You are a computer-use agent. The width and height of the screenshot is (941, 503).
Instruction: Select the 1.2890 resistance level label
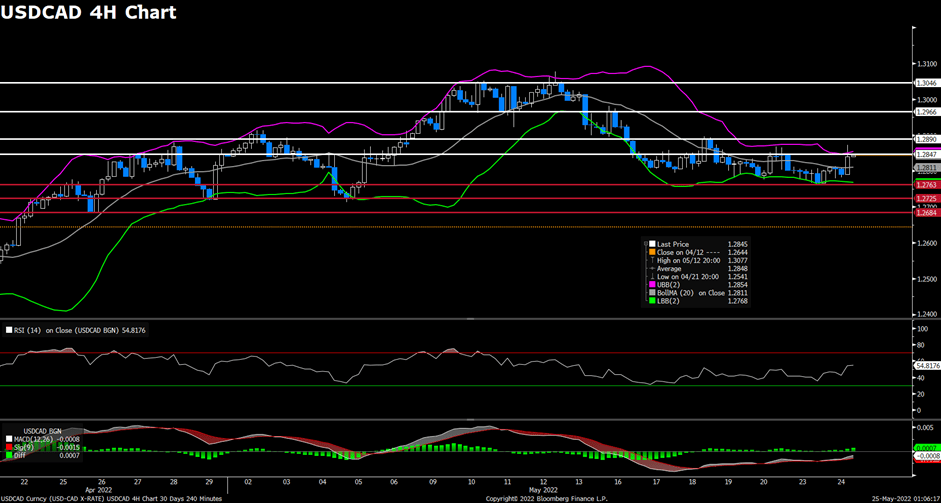pos(925,139)
